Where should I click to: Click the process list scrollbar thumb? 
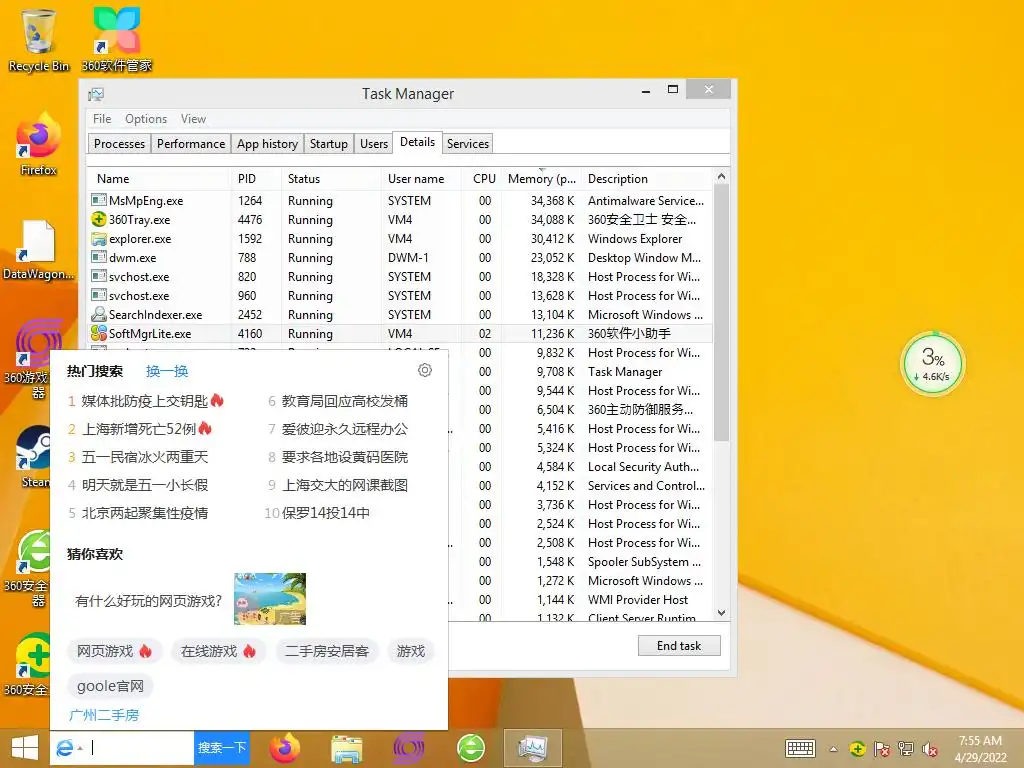721,312
